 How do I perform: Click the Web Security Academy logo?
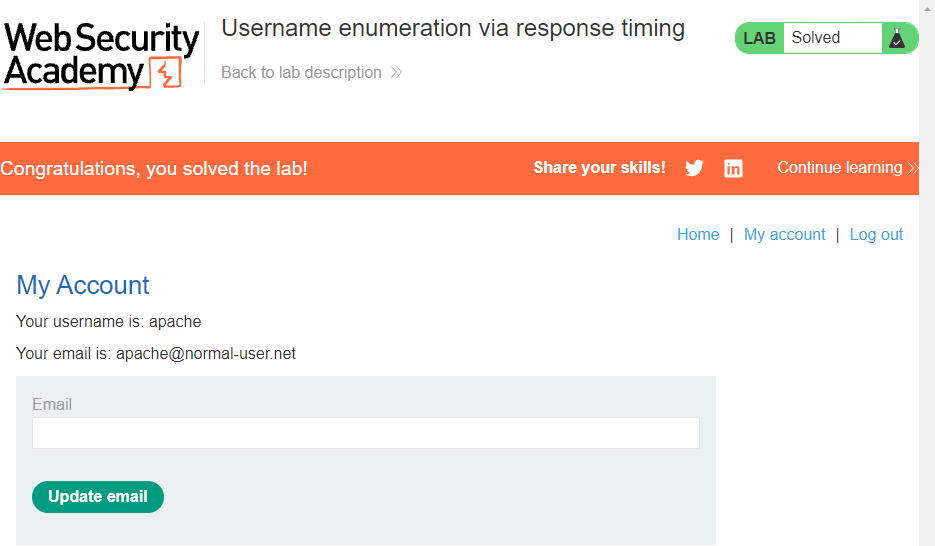point(100,55)
